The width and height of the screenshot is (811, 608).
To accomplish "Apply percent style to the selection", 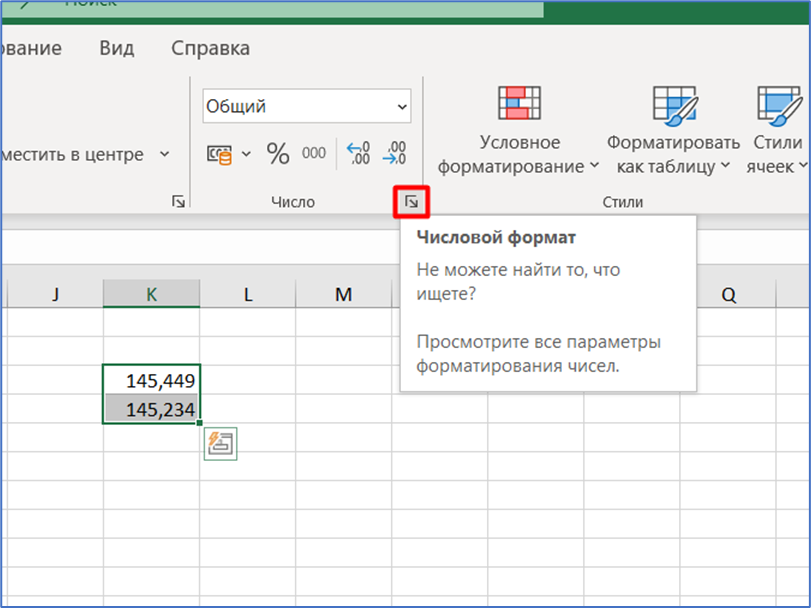I will tap(278, 153).
